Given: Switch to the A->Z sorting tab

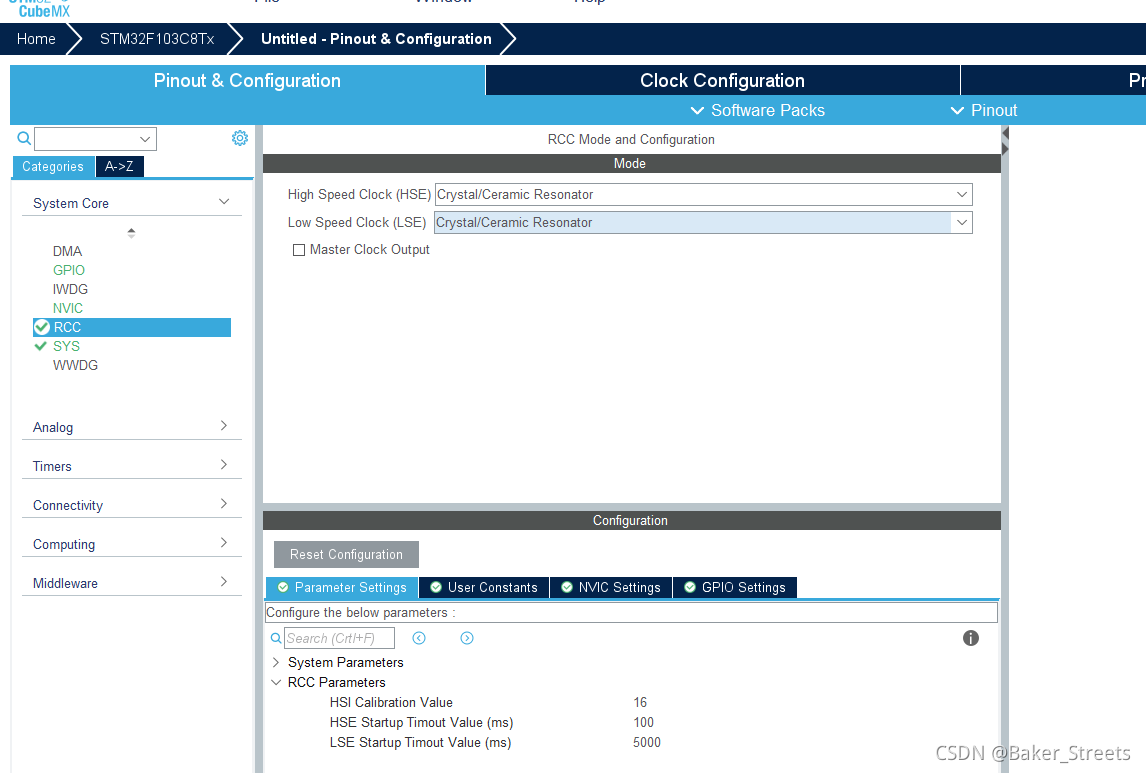Looking at the screenshot, I should click(x=119, y=167).
